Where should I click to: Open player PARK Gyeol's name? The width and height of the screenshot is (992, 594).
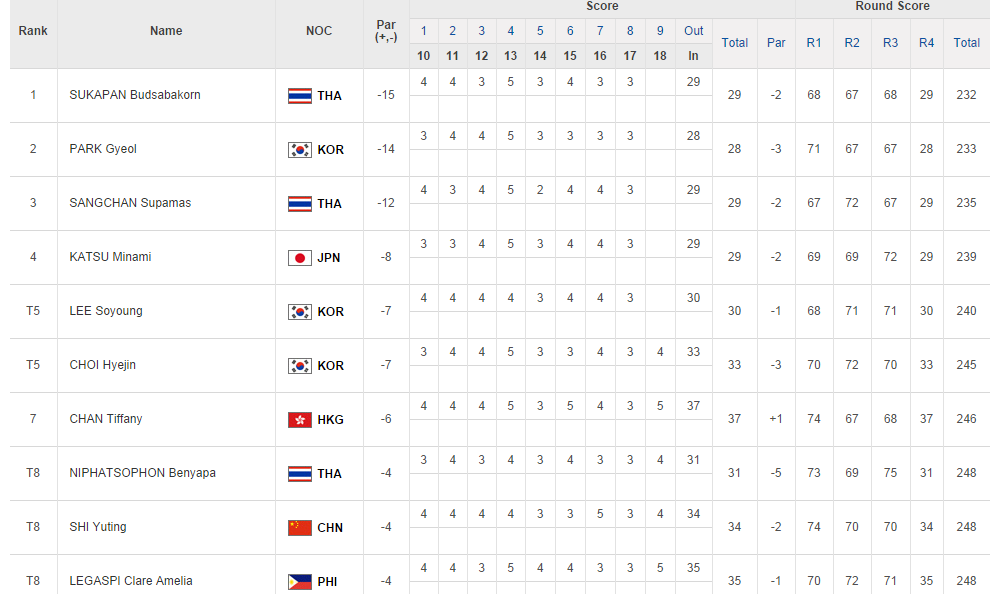click(x=103, y=149)
